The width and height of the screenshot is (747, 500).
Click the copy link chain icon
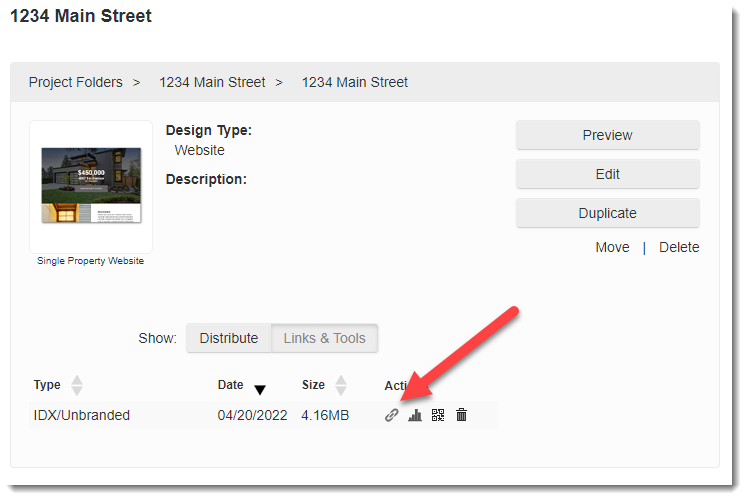pyautogui.click(x=392, y=415)
